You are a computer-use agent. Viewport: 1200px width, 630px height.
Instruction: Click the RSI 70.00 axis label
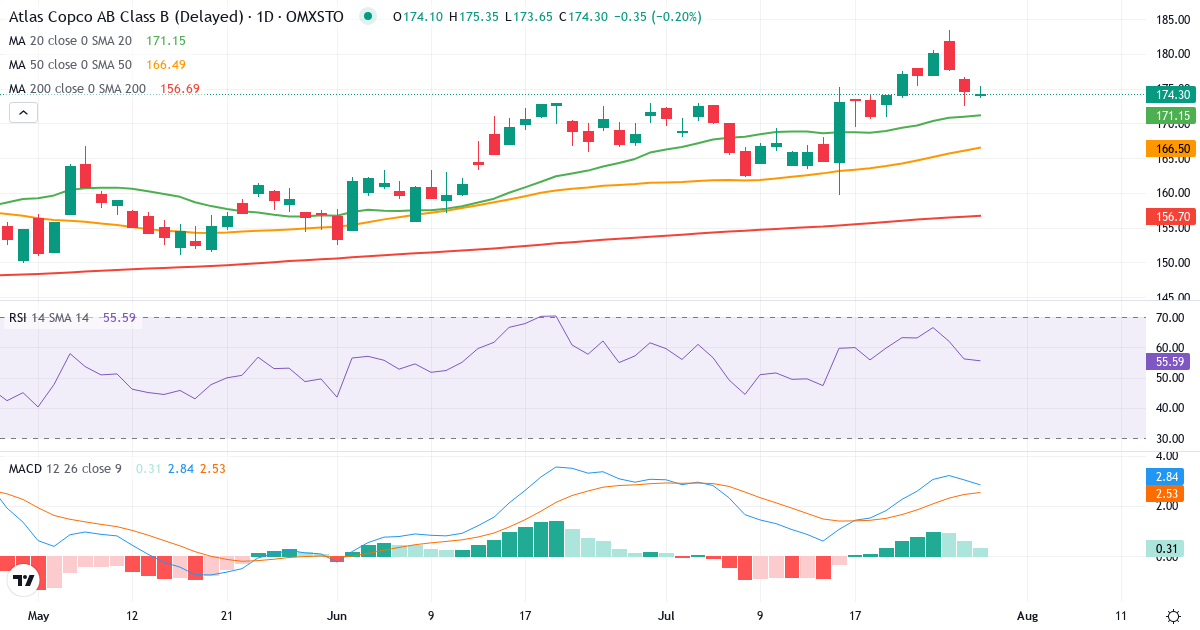(x=1172, y=318)
